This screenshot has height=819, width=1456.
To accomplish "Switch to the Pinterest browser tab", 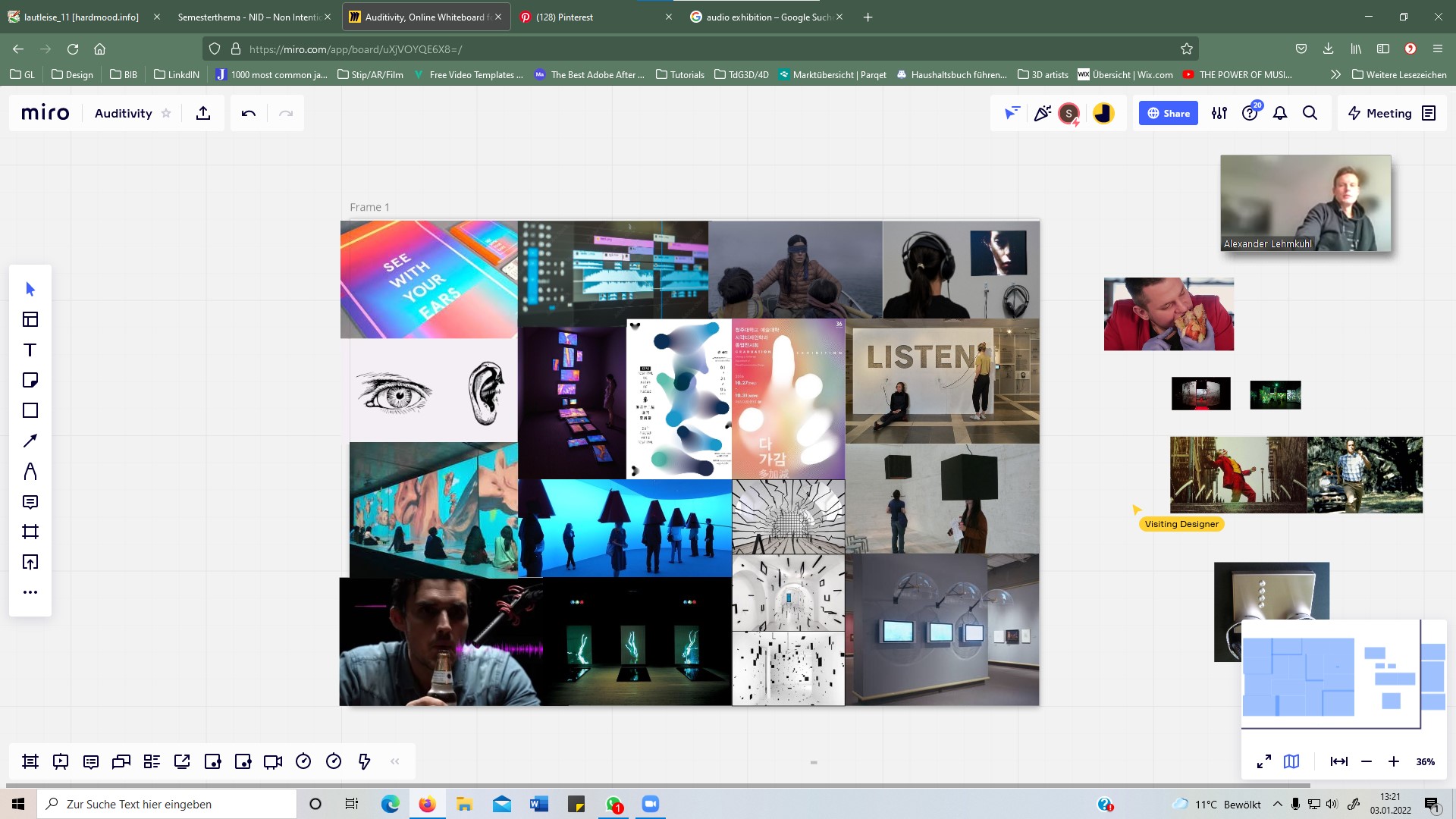I will coord(564,17).
